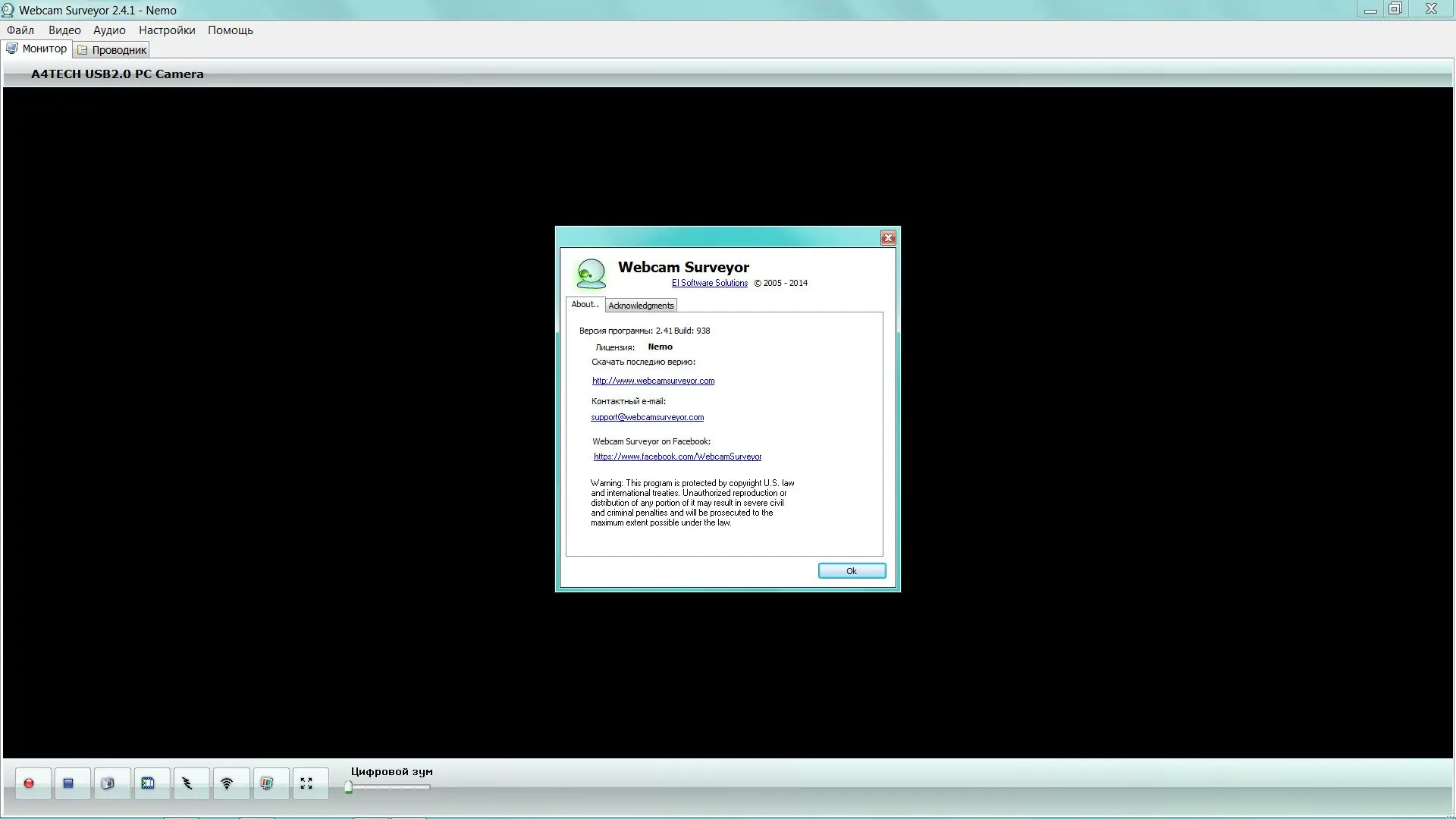Open the Видео menu
The width and height of the screenshot is (1456, 819).
64,30
